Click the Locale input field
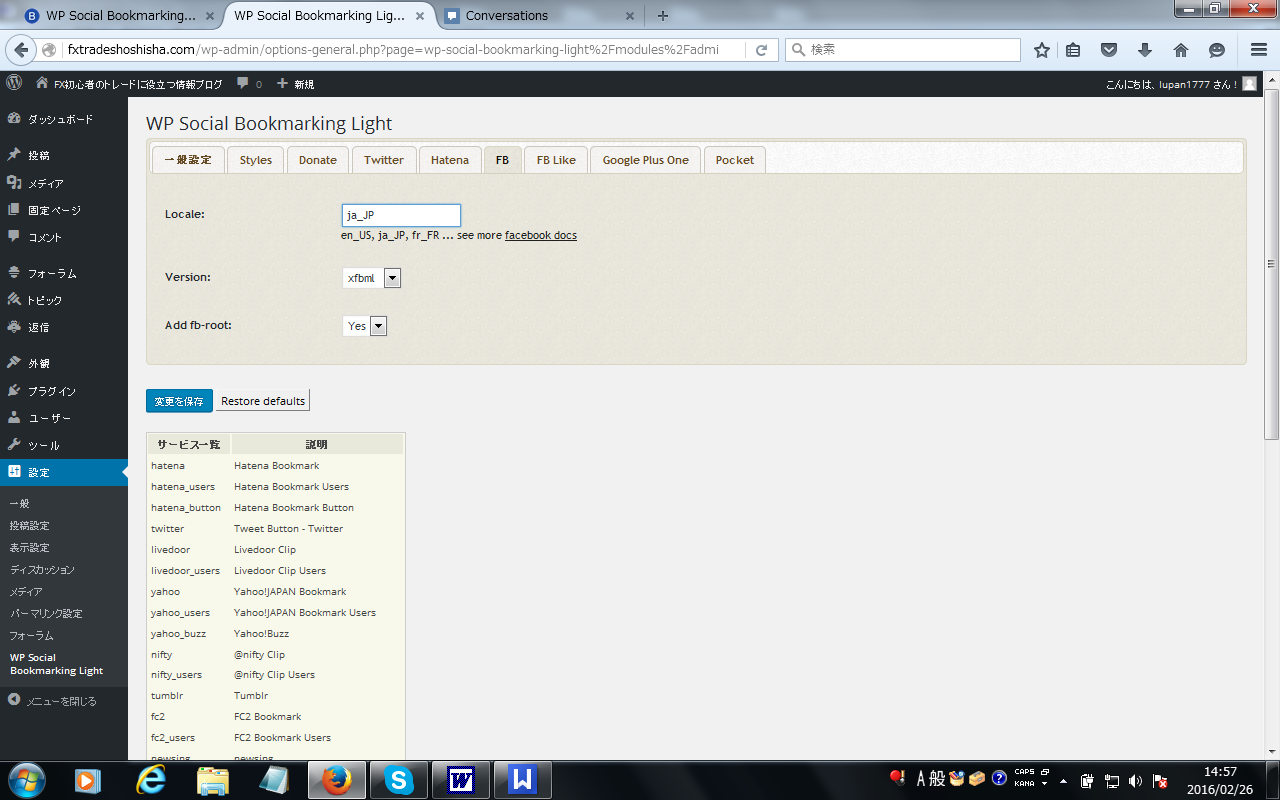The image size is (1280, 800). point(401,215)
